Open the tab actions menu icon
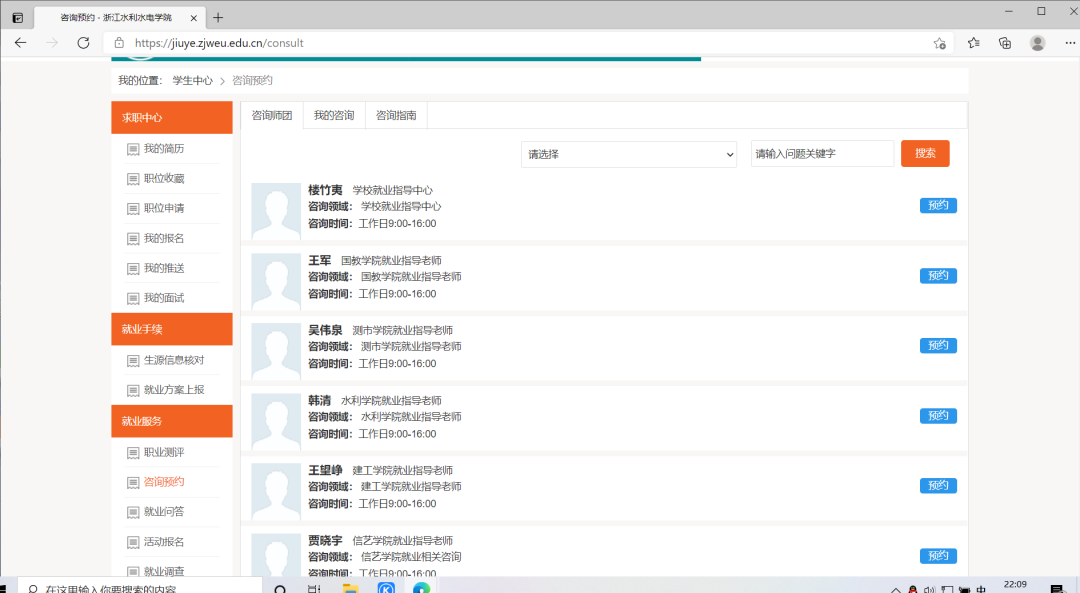 18,18
